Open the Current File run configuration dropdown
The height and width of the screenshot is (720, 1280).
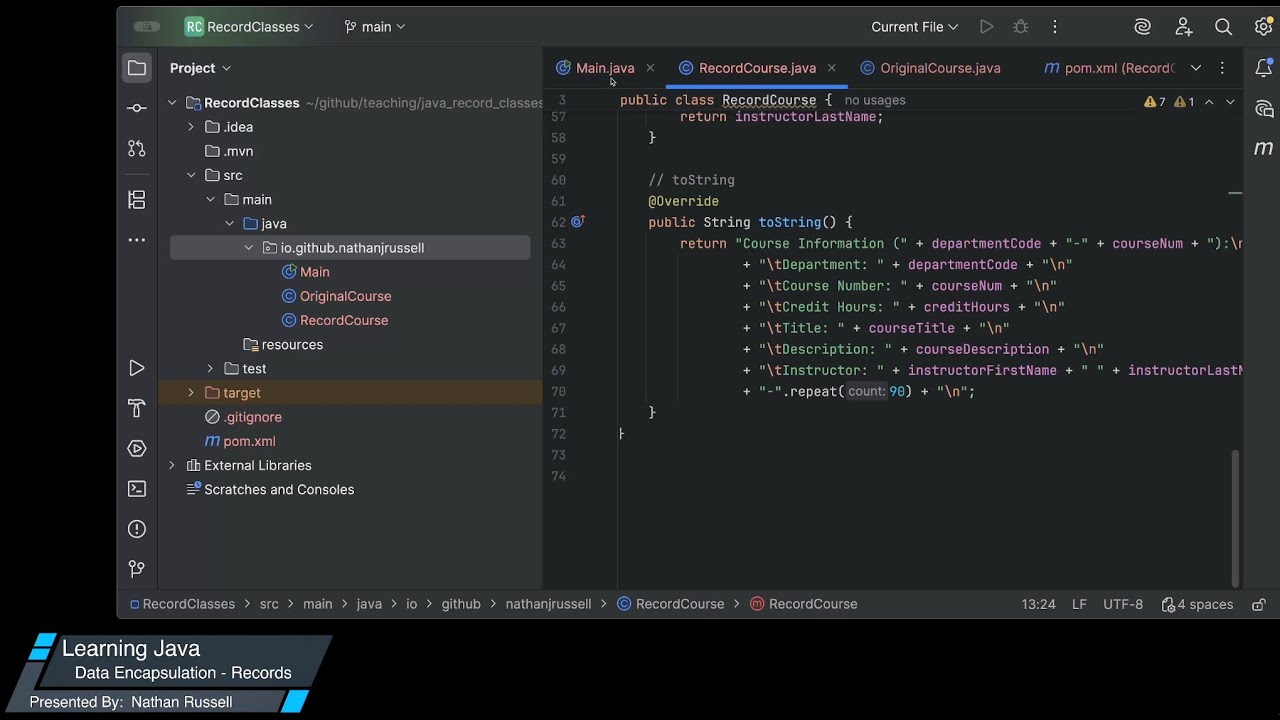(914, 27)
